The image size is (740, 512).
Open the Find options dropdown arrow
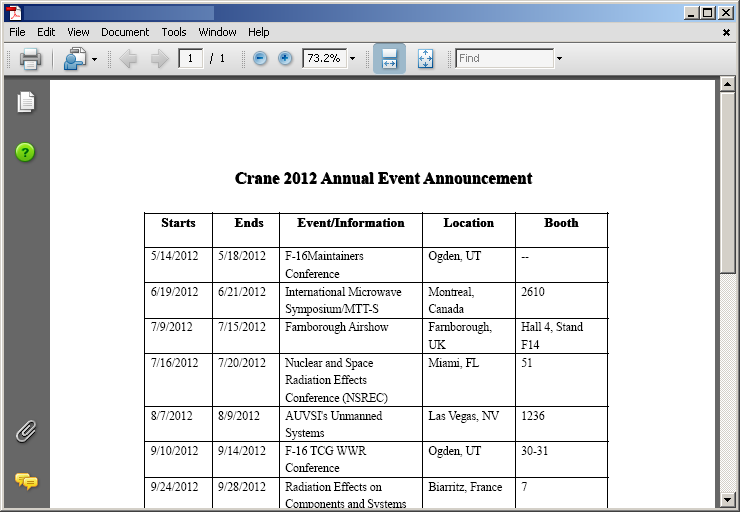(x=559, y=59)
